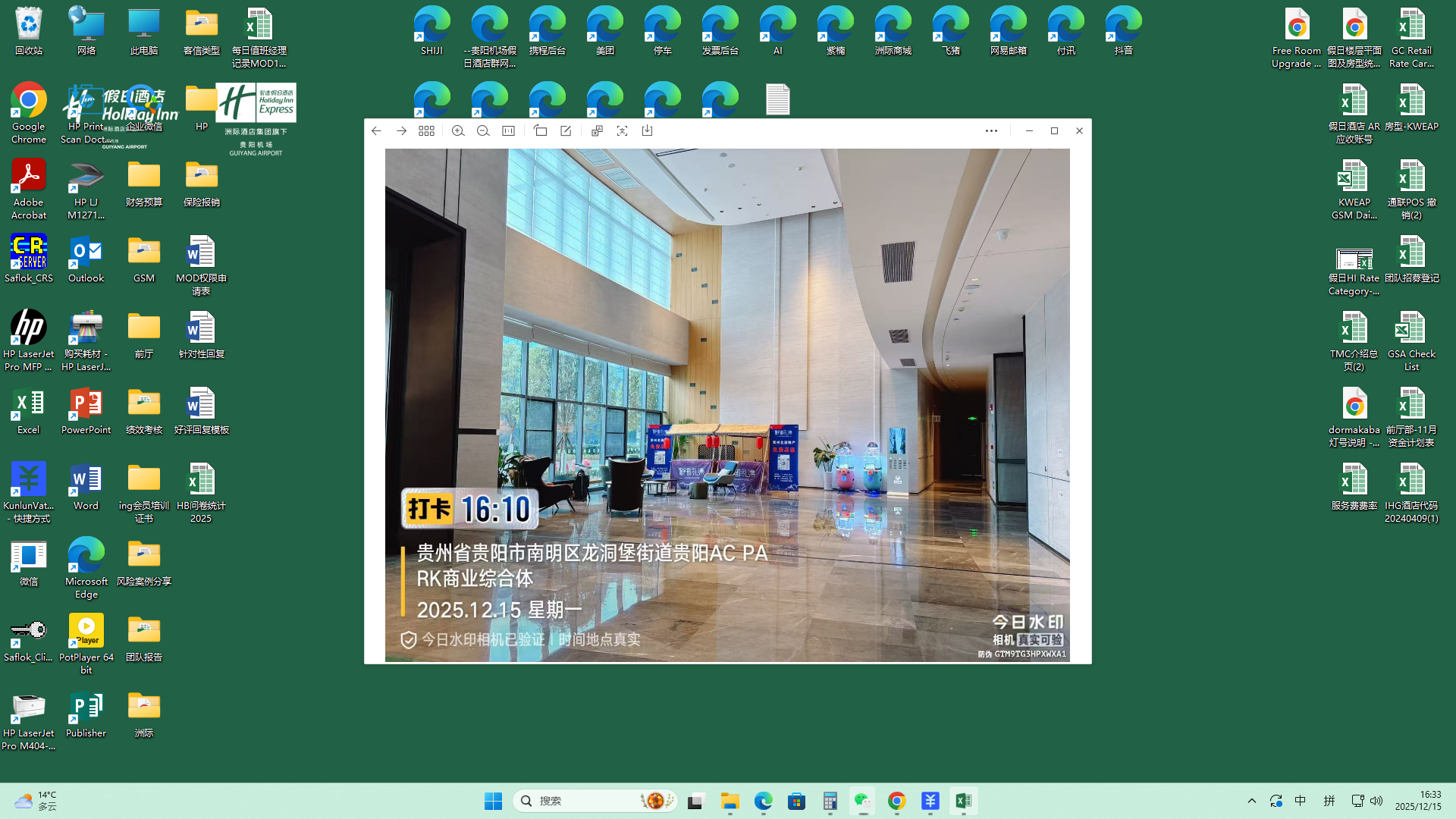Click the translate image text icon

click(x=597, y=131)
